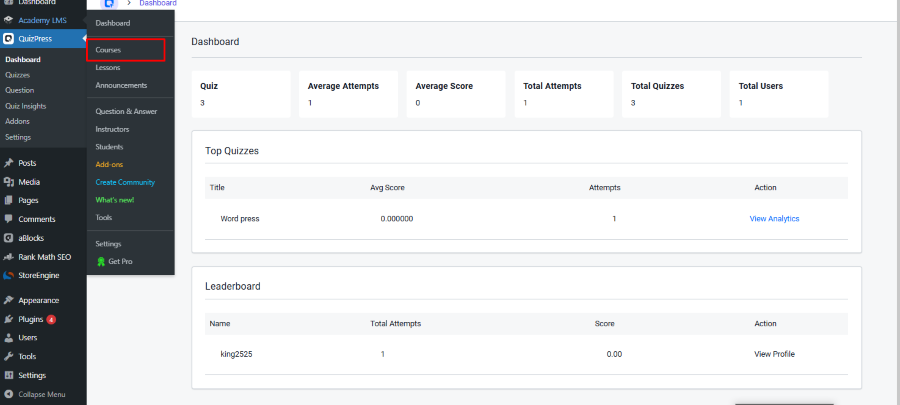The image size is (900, 405).
Task: Open Quiz Insights under QuizPress
Action: 25,105
